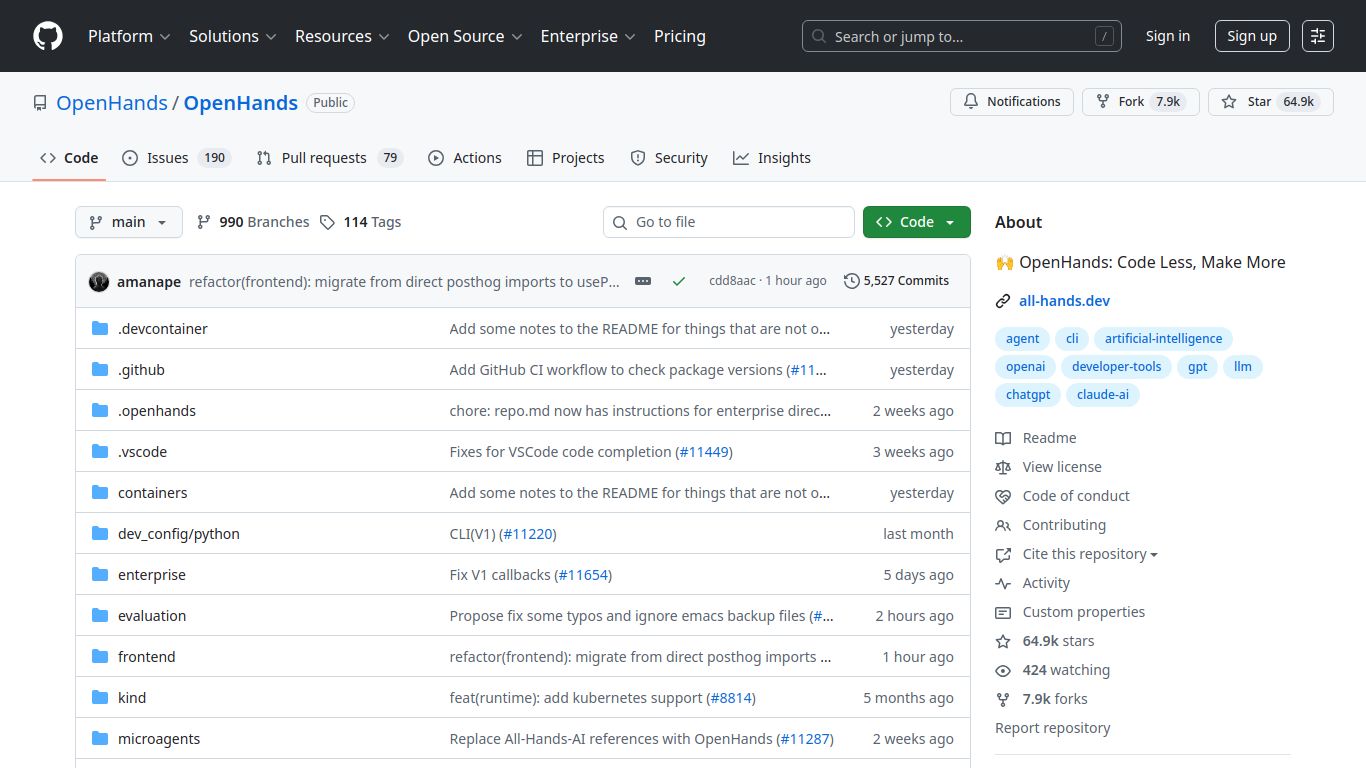Screen dimensions: 1366x768
Task: Star the repository with the star icon
Action: coord(1228,101)
